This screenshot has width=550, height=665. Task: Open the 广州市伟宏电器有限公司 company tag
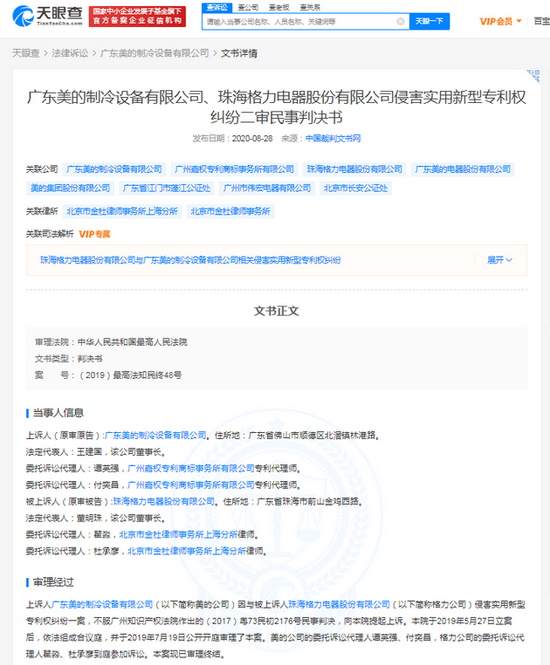267,188
